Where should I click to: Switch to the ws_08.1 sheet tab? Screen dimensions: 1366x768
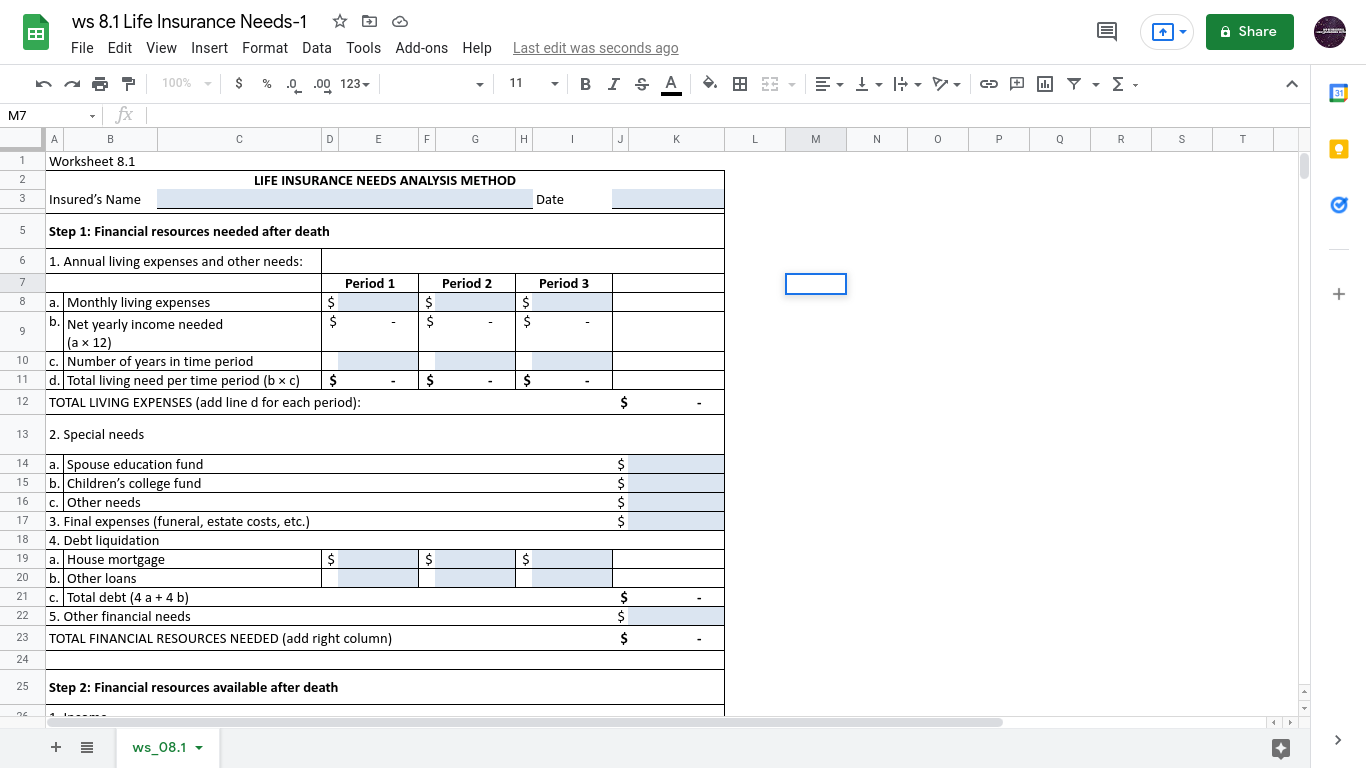pos(158,747)
